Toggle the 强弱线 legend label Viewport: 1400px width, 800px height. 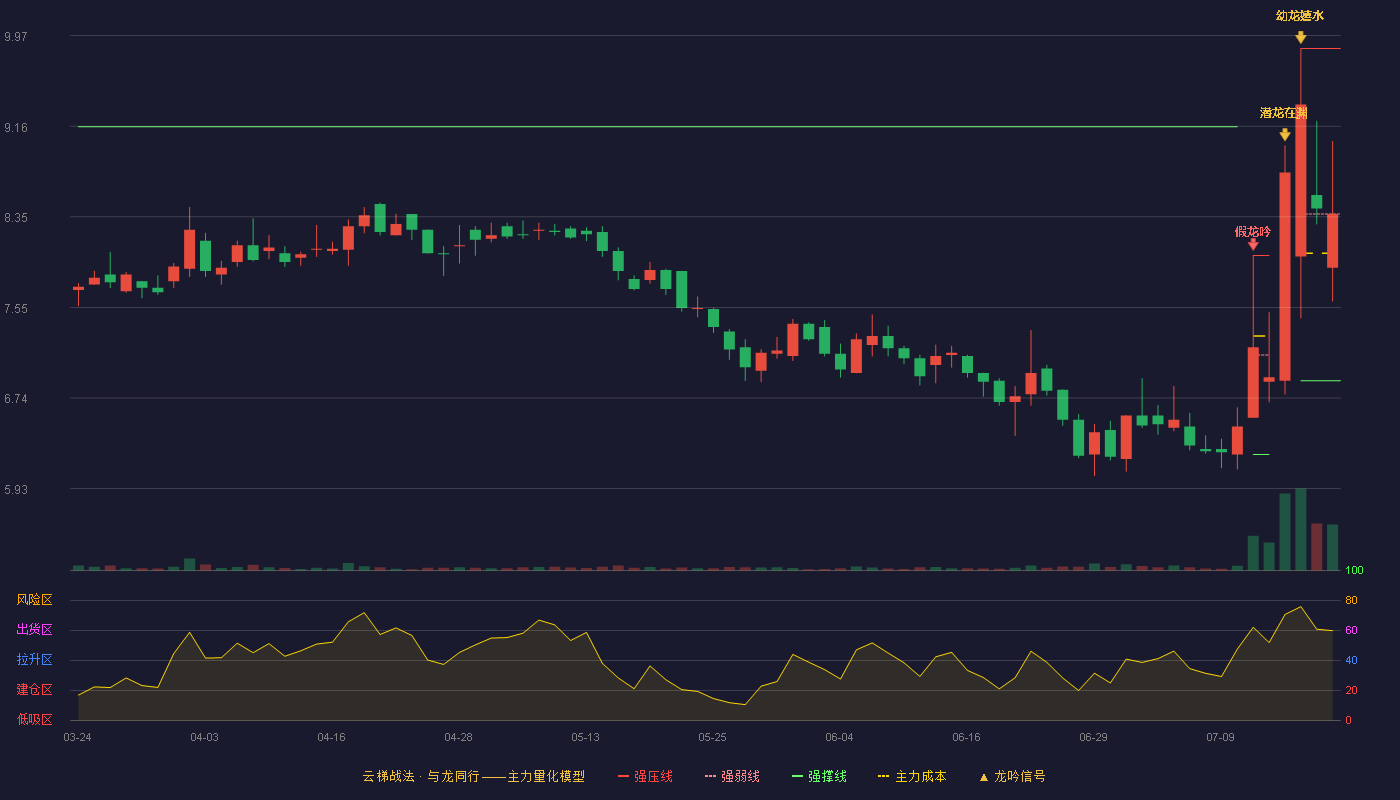click(x=740, y=777)
